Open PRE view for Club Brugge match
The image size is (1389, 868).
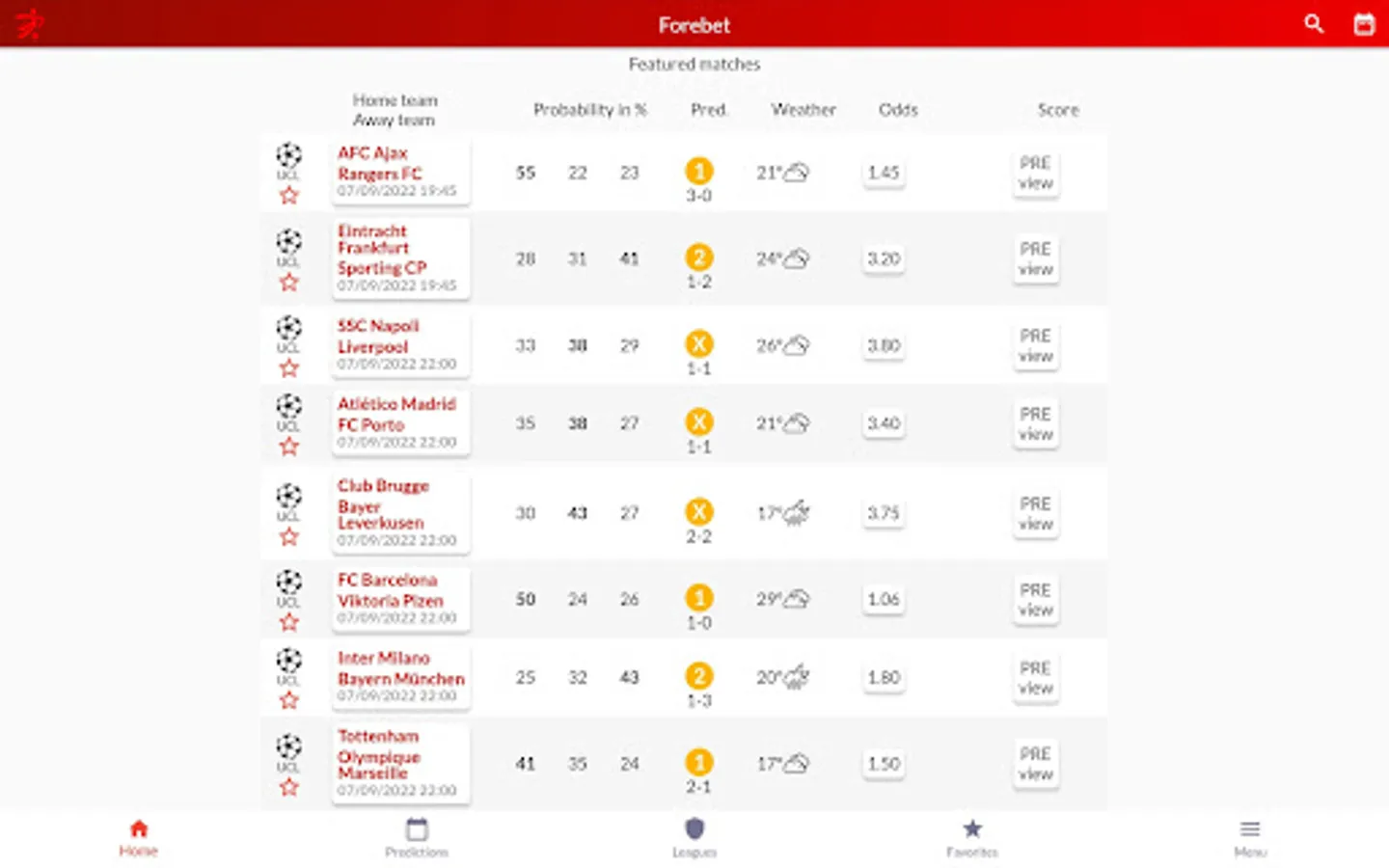[x=1036, y=514]
